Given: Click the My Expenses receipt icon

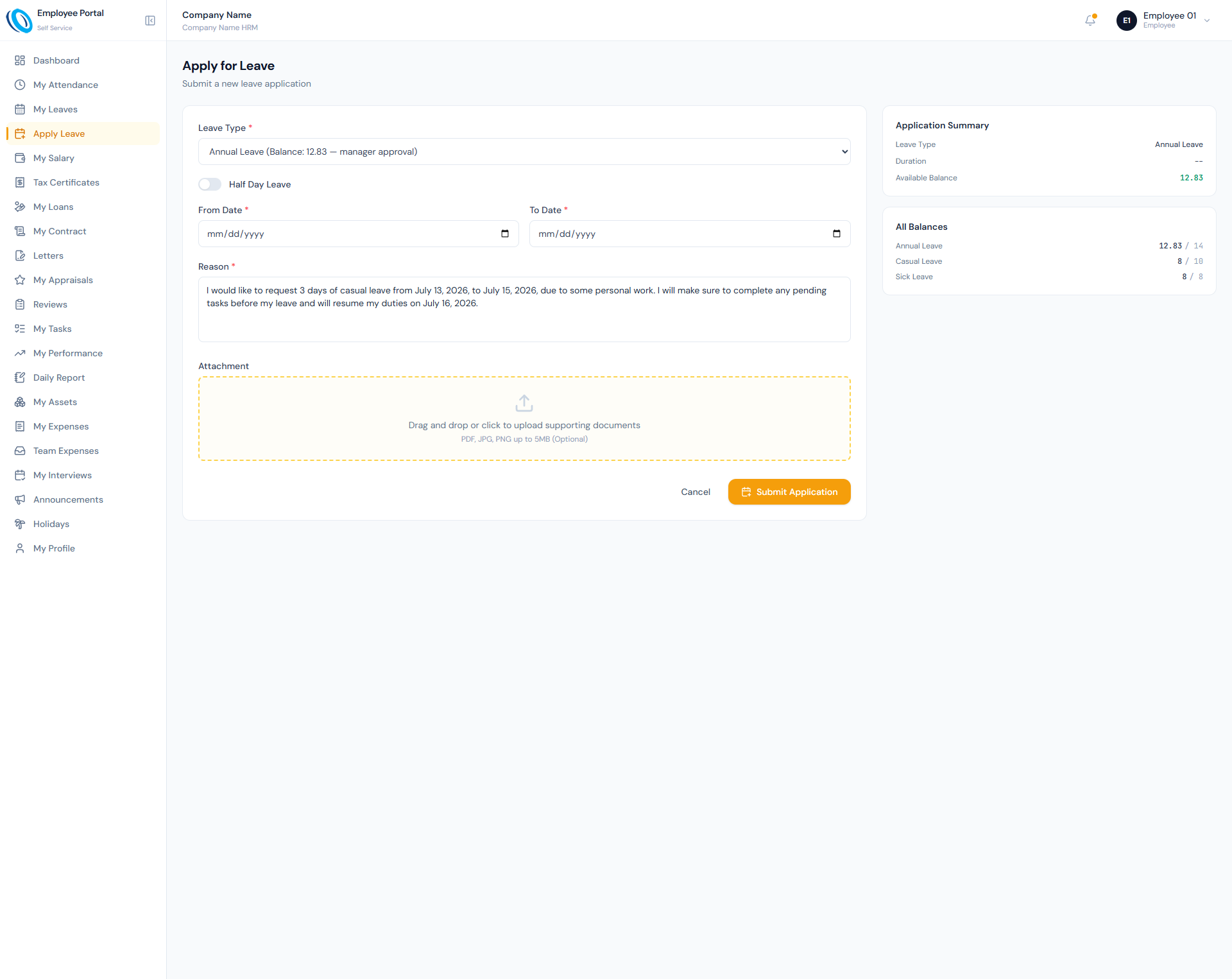Looking at the screenshot, I should 20,426.
